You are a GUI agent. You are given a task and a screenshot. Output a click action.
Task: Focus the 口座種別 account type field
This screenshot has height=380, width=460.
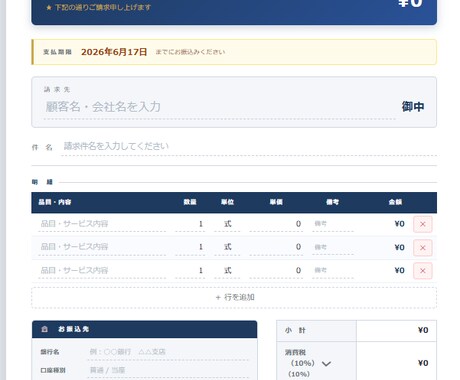tap(168, 370)
